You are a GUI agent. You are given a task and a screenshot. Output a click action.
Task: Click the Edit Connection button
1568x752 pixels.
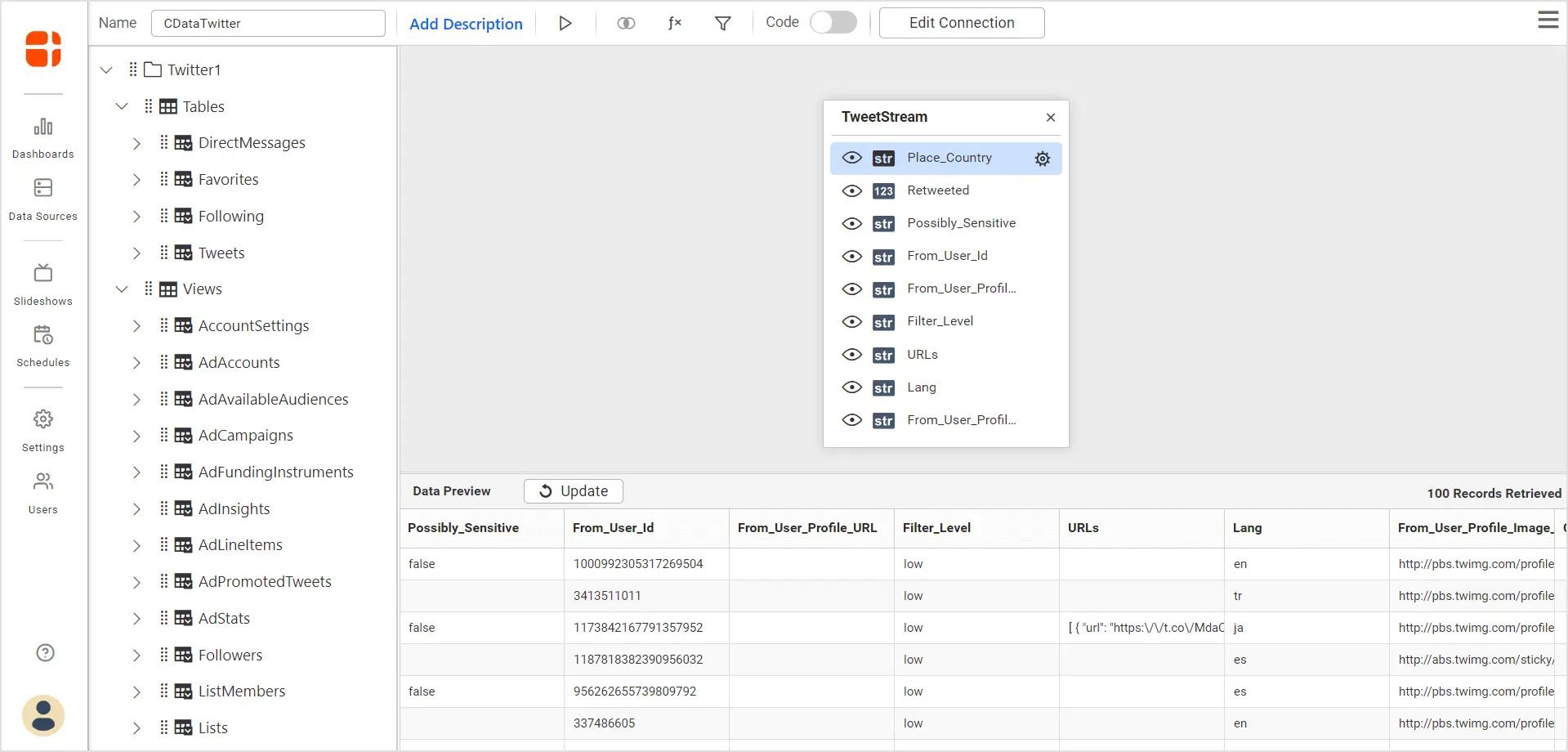click(x=961, y=23)
